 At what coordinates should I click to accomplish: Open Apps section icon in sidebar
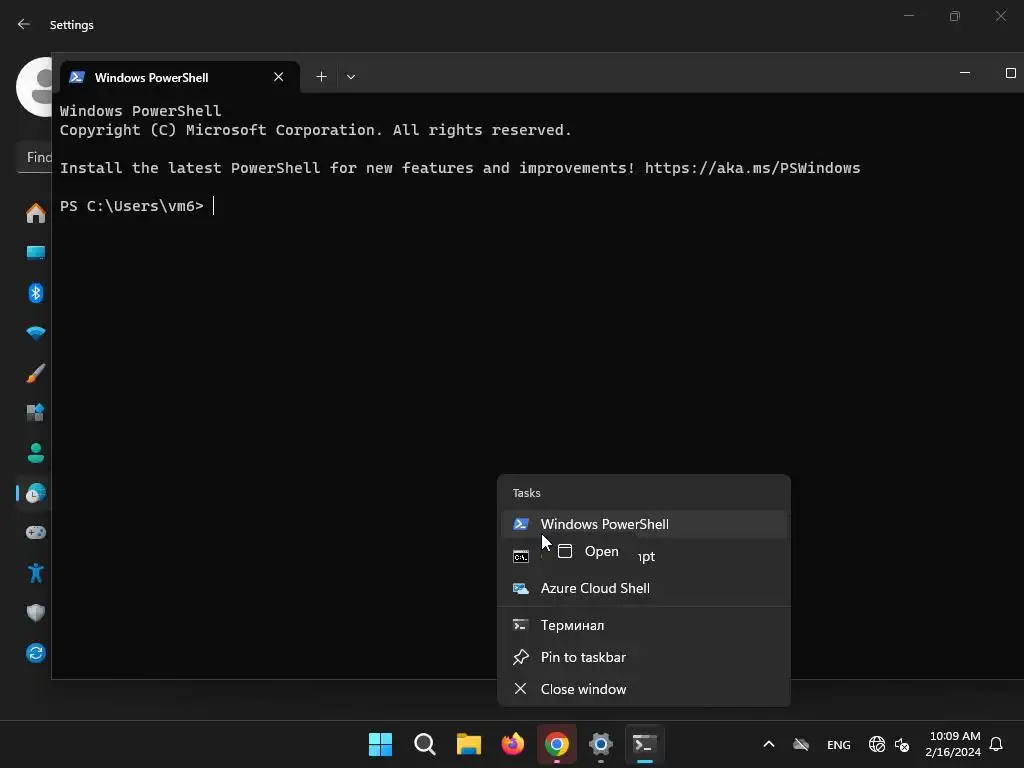pos(35,413)
